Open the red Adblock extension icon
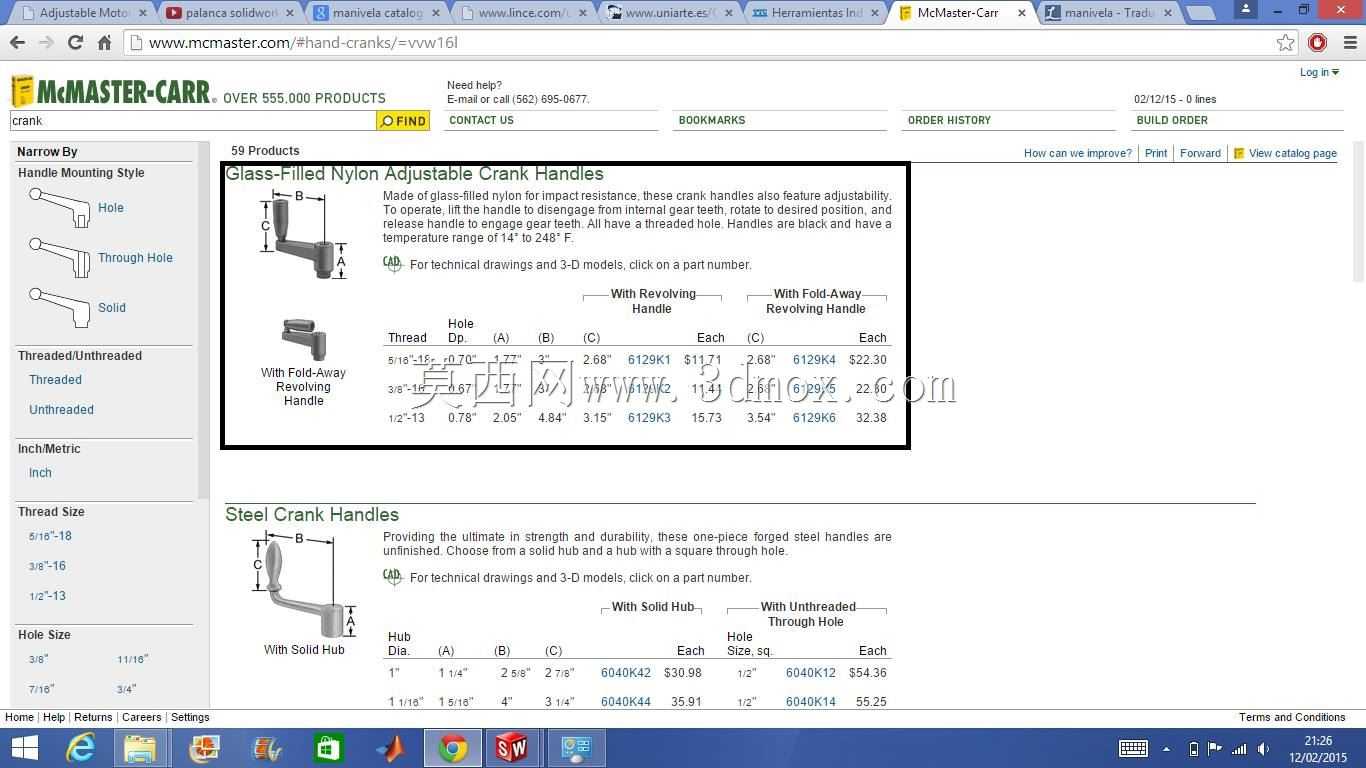Image resolution: width=1366 pixels, height=768 pixels. pyautogui.click(x=1317, y=43)
